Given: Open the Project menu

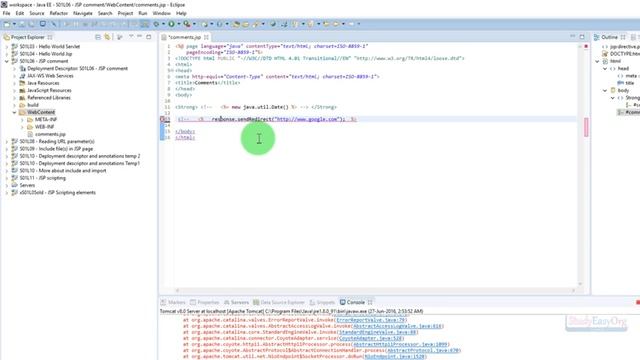Looking at the screenshot, I should coord(125,13).
